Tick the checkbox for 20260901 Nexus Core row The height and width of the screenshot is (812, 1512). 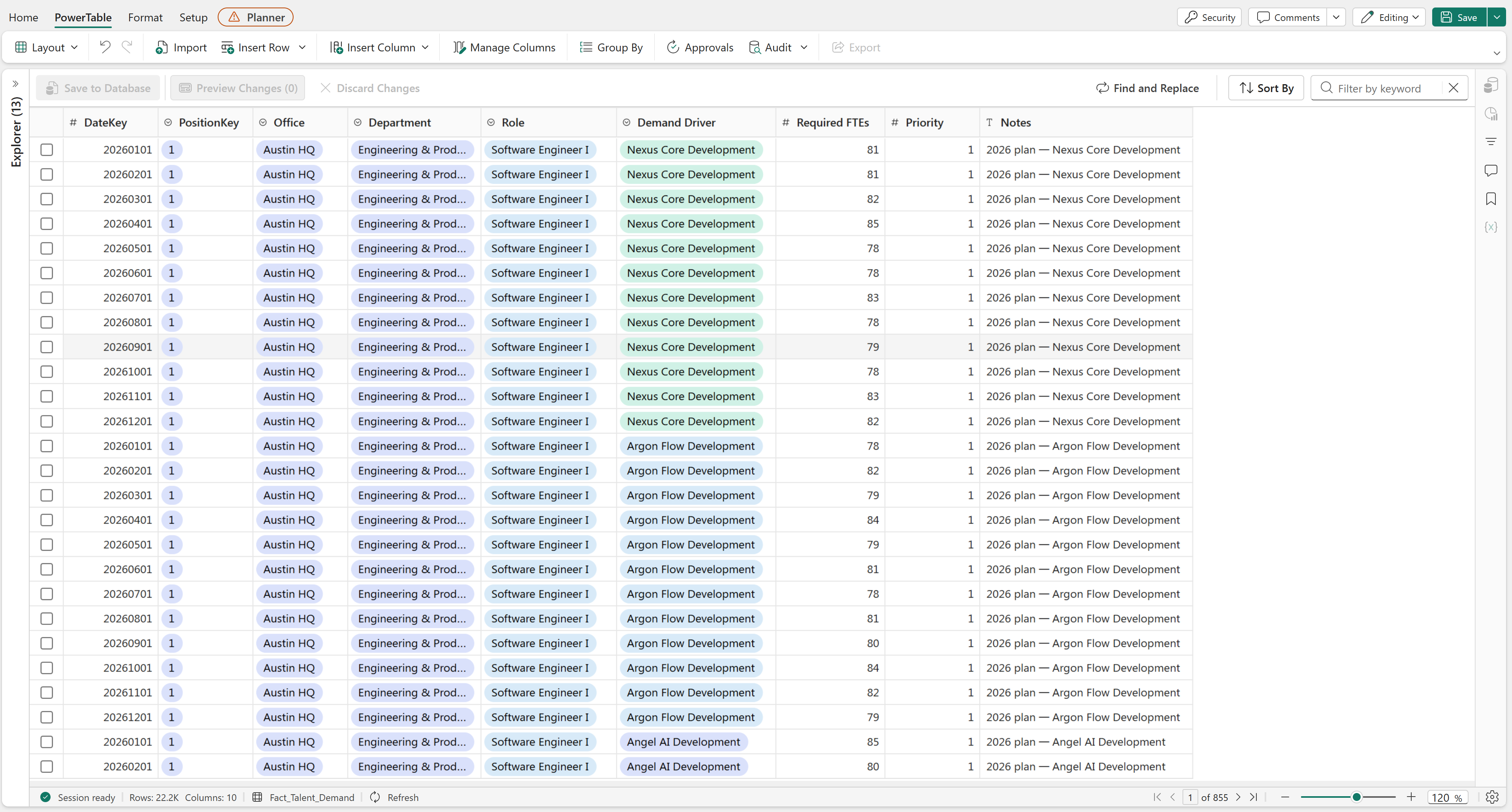click(47, 347)
